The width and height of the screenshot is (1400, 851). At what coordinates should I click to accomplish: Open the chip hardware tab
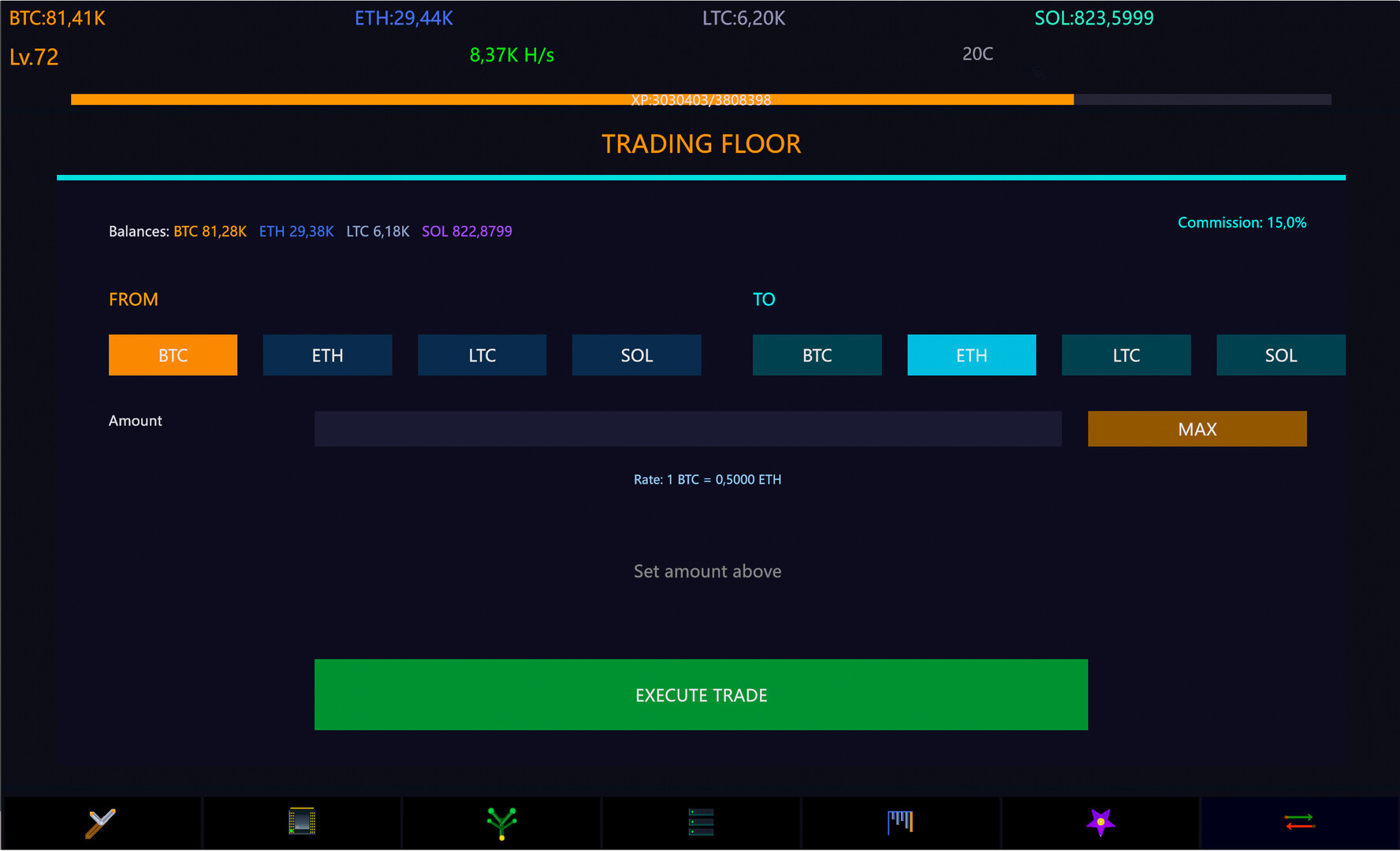pos(302,823)
